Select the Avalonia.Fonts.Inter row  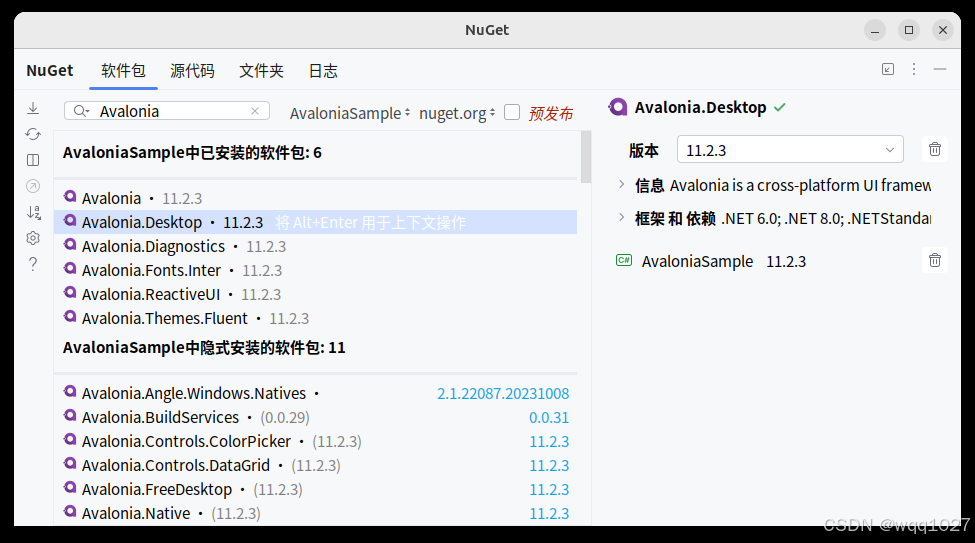pos(315,271)
